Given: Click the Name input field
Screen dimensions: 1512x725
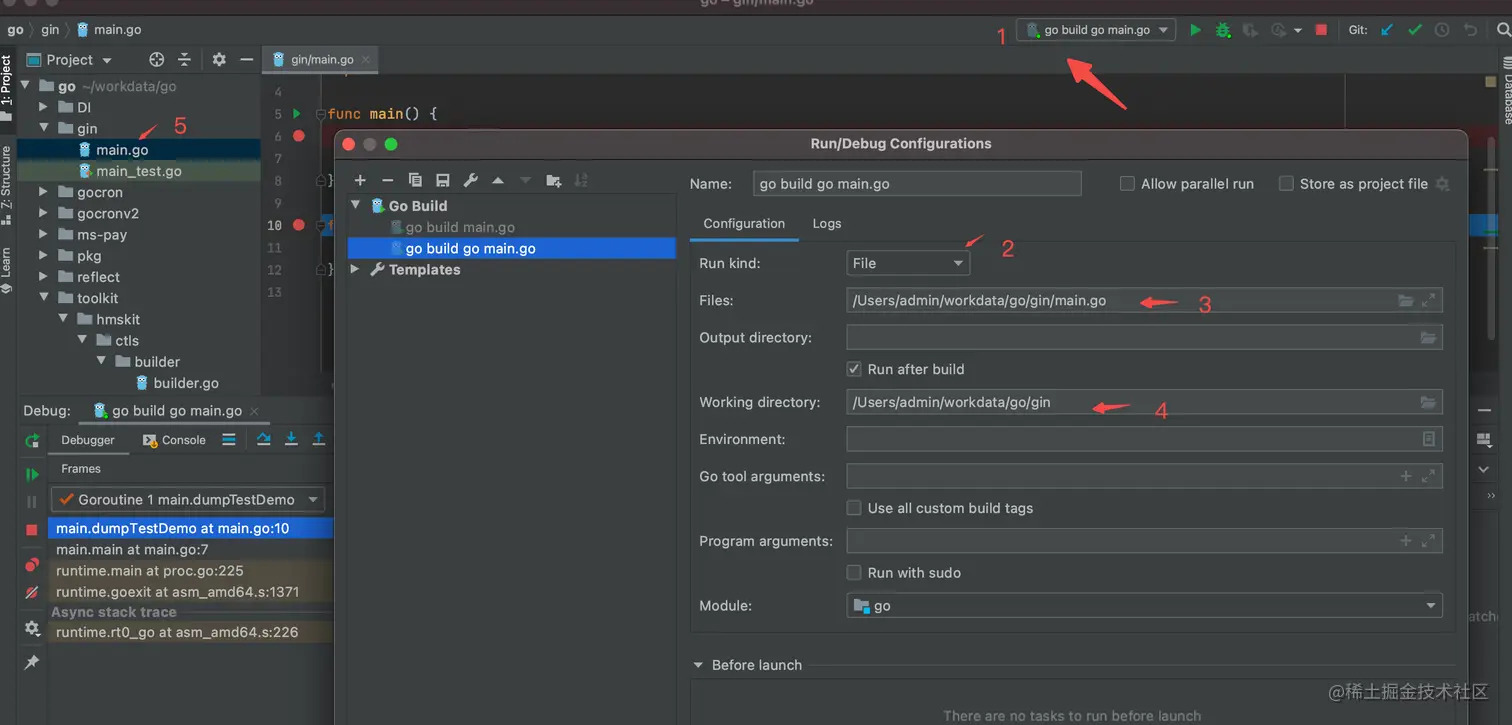Looking at the screenshot, I should click(x=917, y=184).
